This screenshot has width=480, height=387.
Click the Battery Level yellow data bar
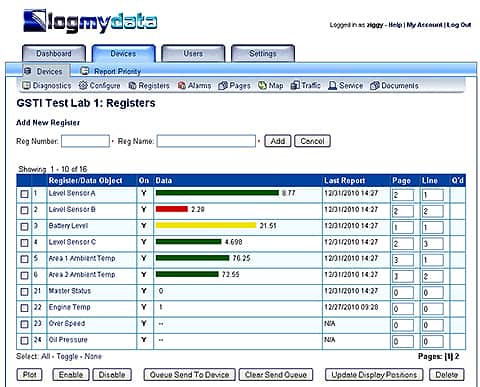206,225
